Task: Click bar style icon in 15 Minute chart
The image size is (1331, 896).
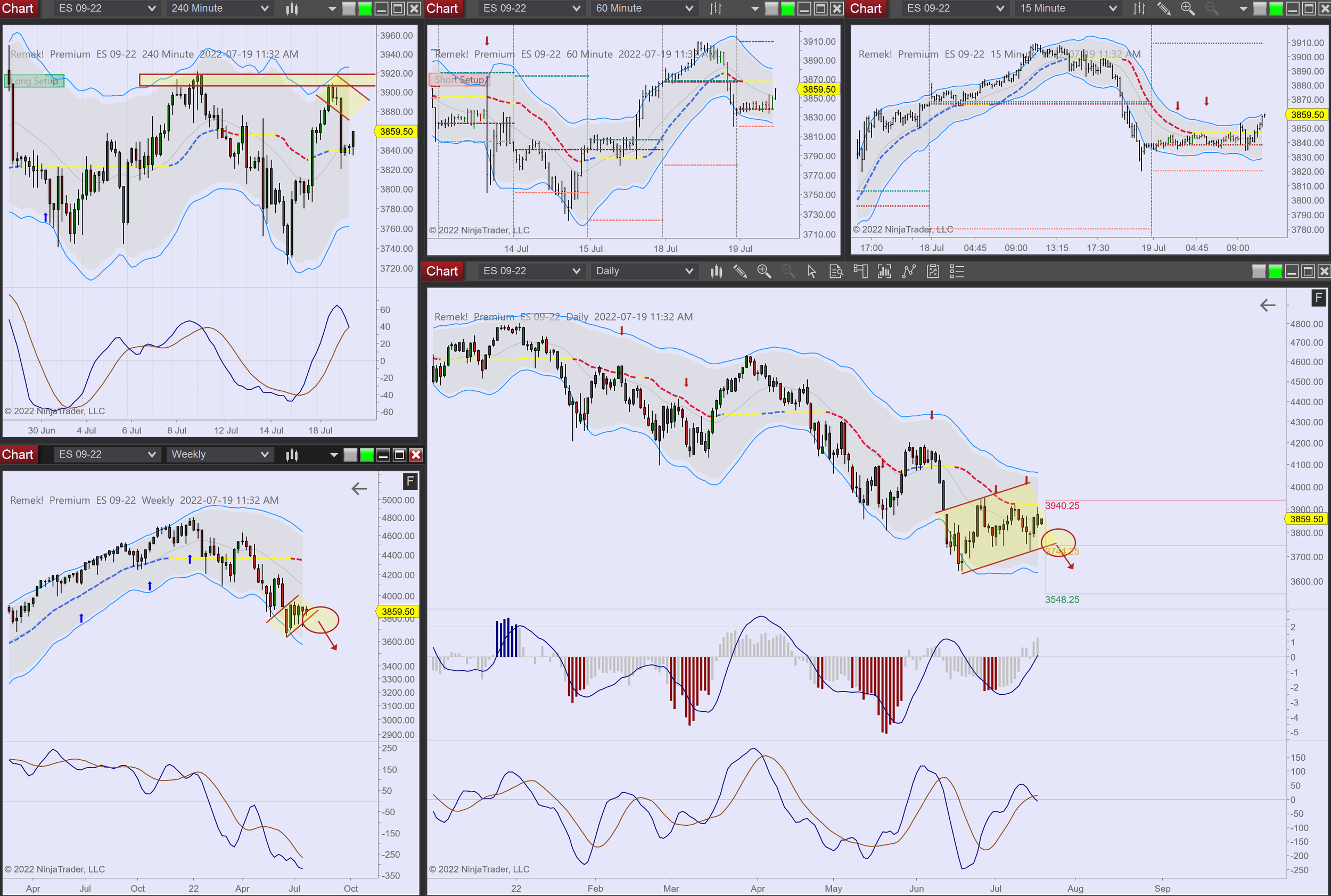Action: tap(1139, 9)
